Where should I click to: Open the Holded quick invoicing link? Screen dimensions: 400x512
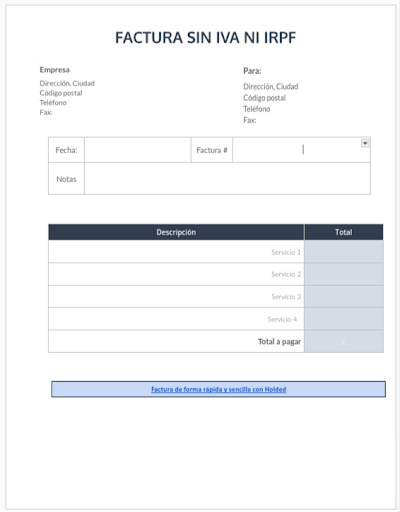tap(218, 389)
